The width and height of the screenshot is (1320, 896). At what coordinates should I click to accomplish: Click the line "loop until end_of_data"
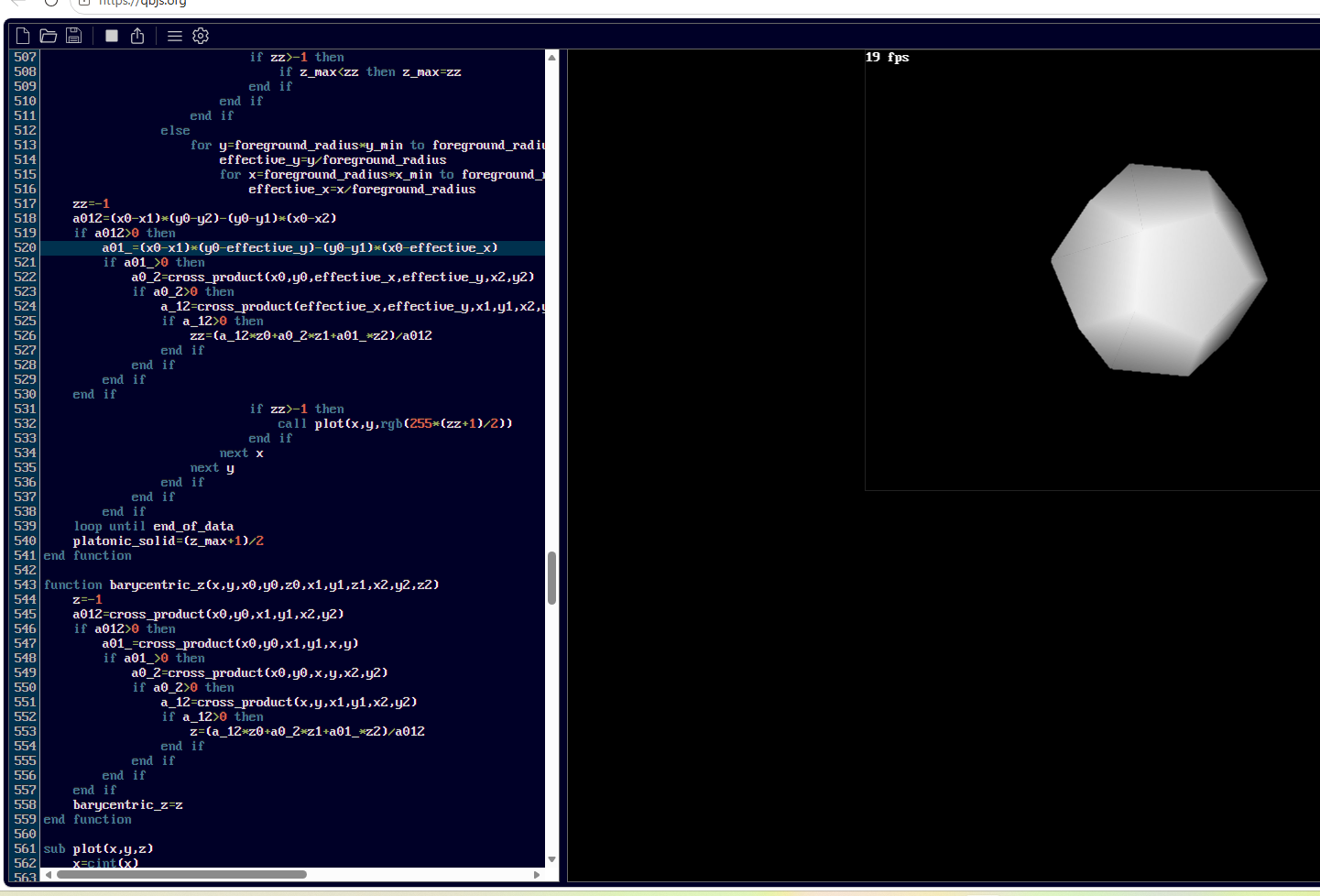point(153,526)
